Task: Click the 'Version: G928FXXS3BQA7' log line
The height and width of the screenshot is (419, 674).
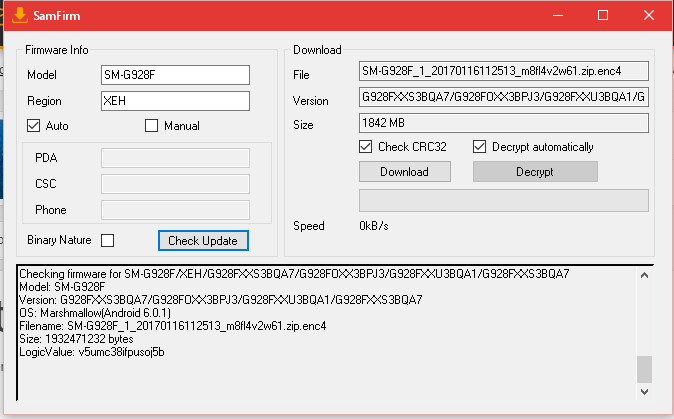Action: (221, 300)
